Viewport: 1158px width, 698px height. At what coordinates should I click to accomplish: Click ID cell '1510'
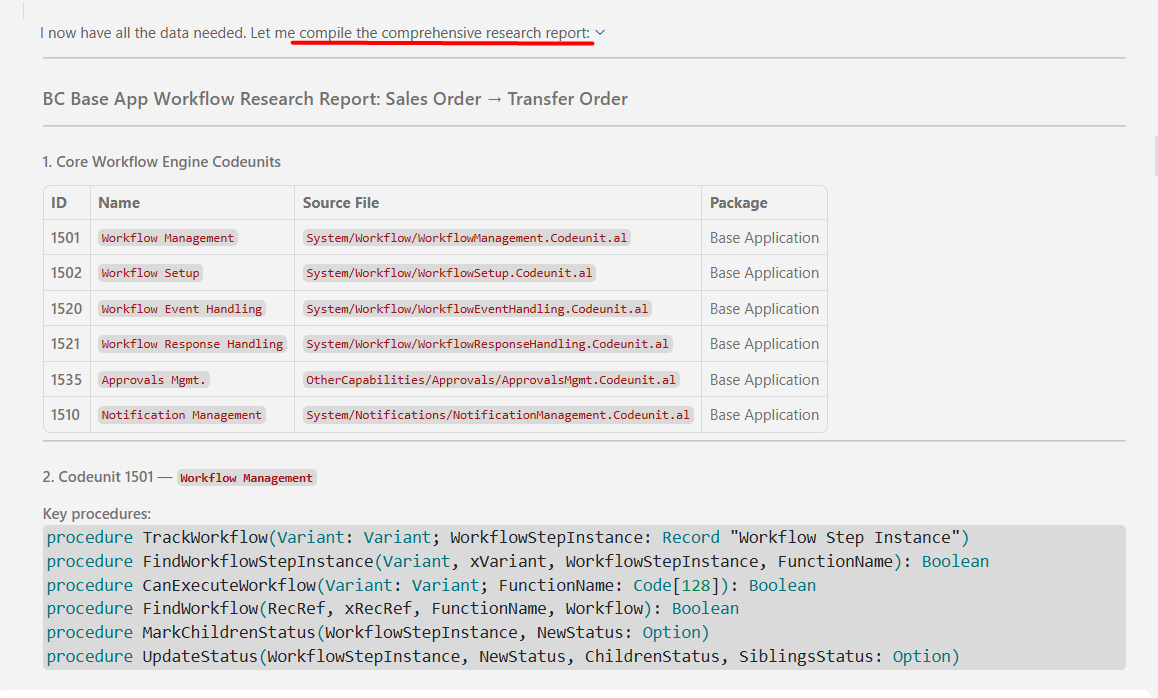tap(66, 414)
